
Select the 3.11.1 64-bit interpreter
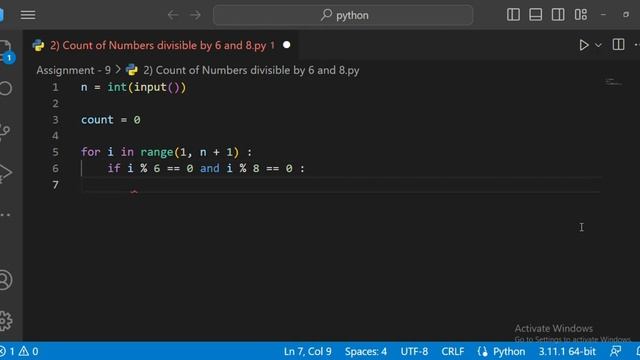click(567, 351)
